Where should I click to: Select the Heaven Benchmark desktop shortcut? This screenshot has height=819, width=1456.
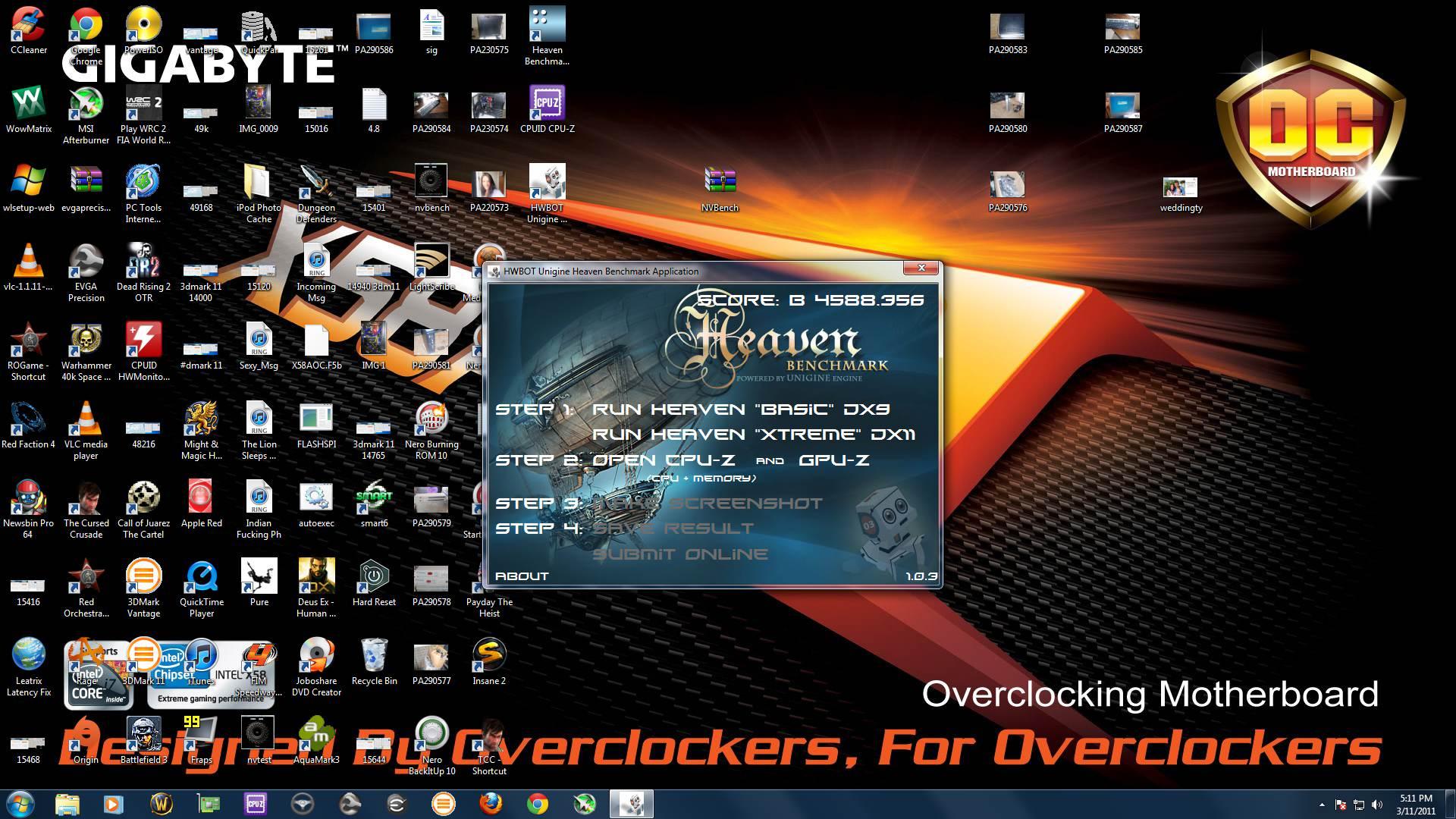(547, 36)
